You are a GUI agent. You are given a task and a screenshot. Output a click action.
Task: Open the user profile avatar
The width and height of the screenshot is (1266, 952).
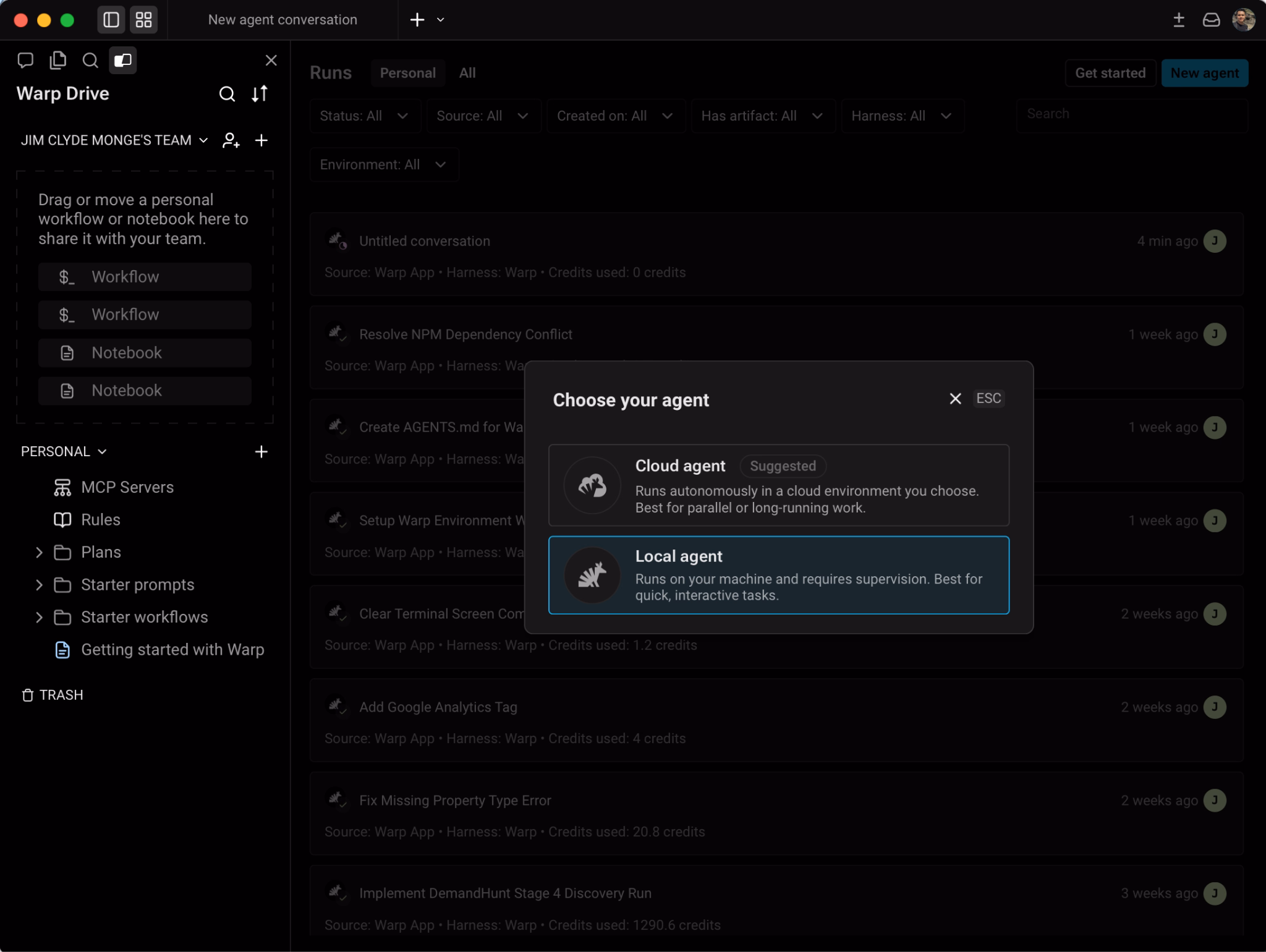[x=1244, y=20]
